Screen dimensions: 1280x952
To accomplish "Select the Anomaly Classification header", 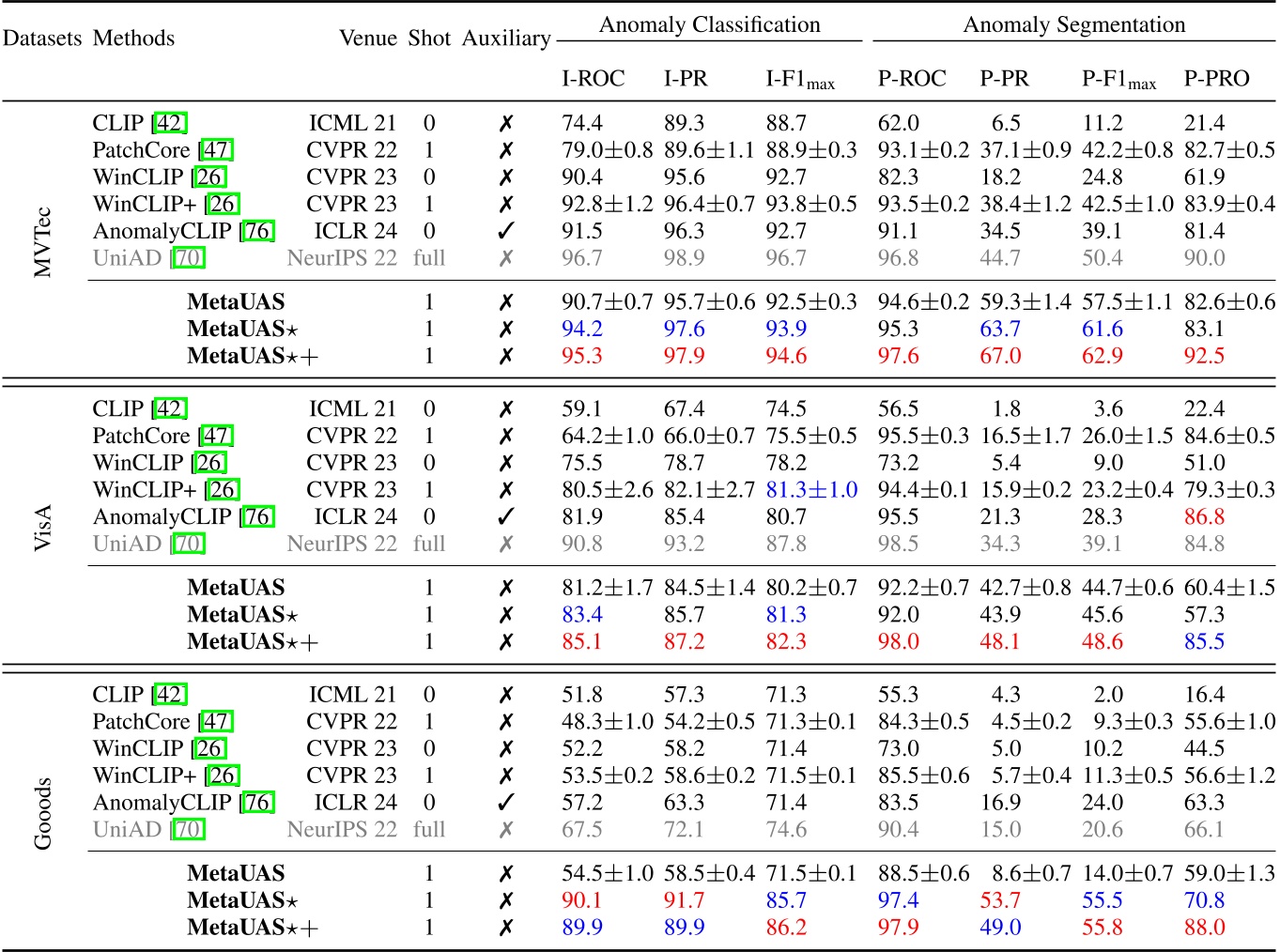I will pyautogui.click(x=709, y=24).
